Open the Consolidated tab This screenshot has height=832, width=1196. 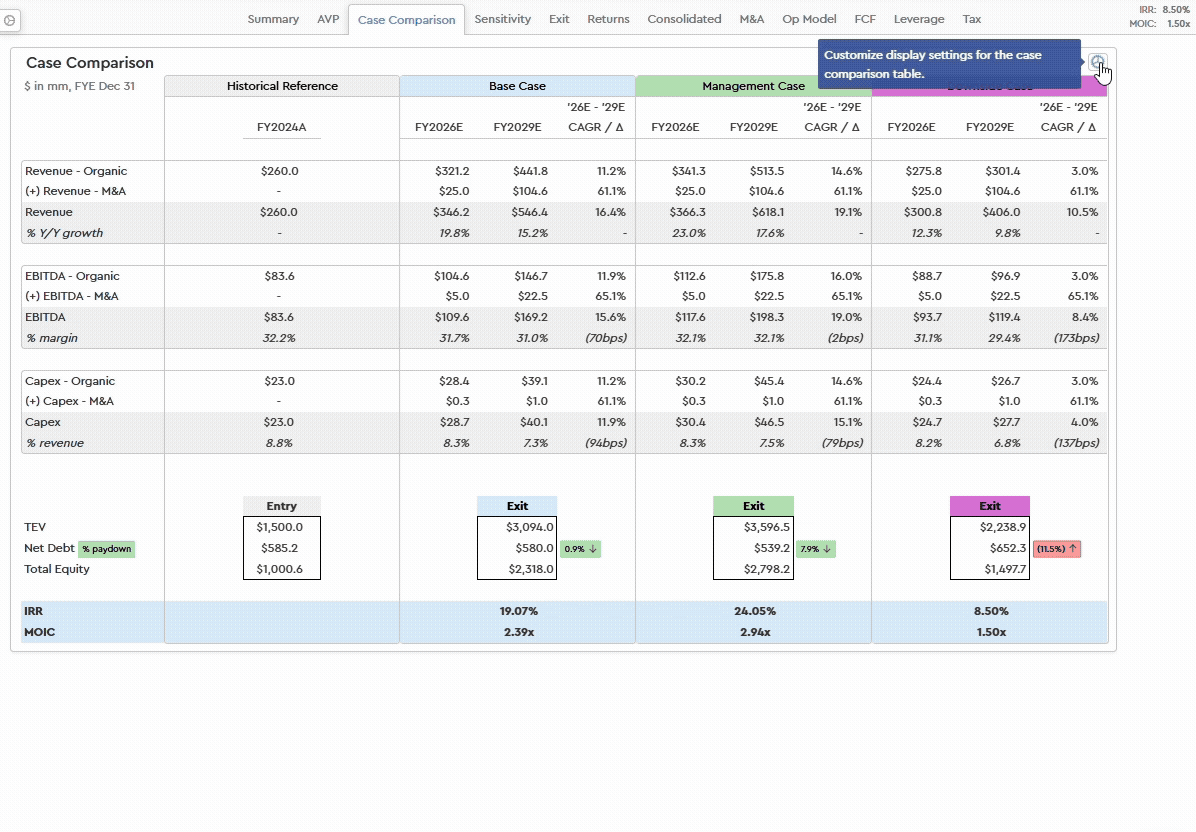684,19
